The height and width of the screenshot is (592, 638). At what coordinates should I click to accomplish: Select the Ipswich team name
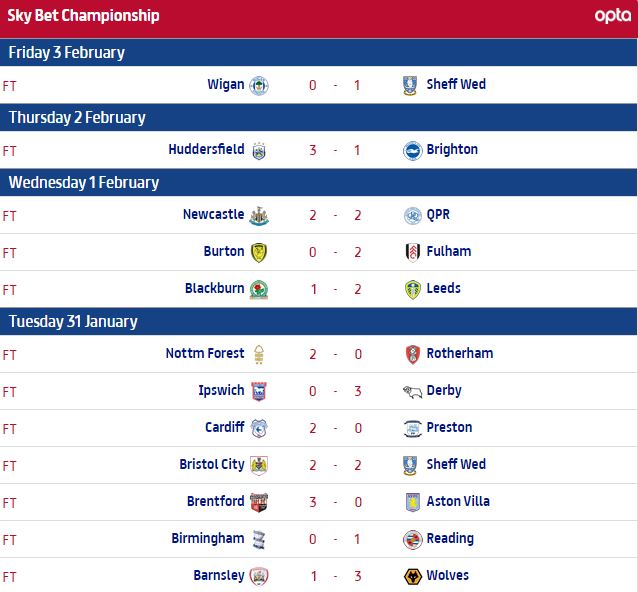click(221, 391)
